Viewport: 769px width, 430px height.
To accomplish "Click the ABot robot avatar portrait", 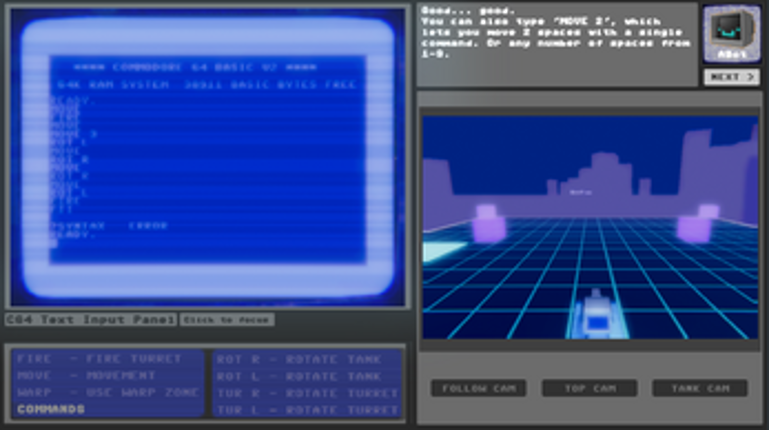I will (x=732, y=34).
